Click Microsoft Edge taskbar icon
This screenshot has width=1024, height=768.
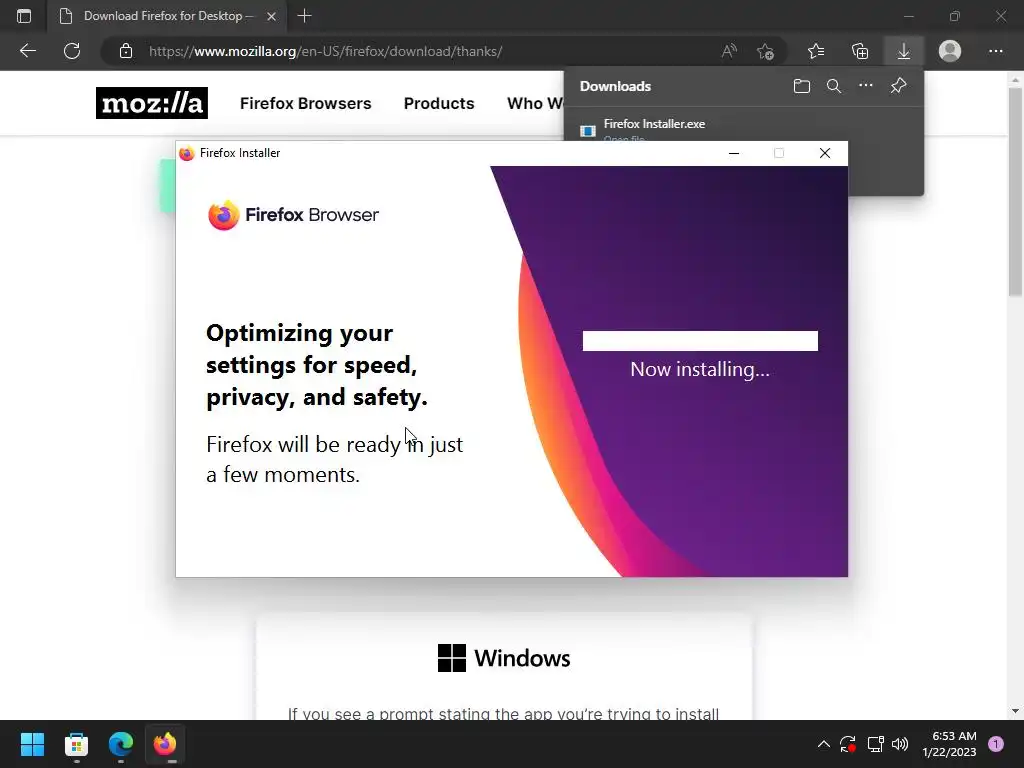point(121,744)
